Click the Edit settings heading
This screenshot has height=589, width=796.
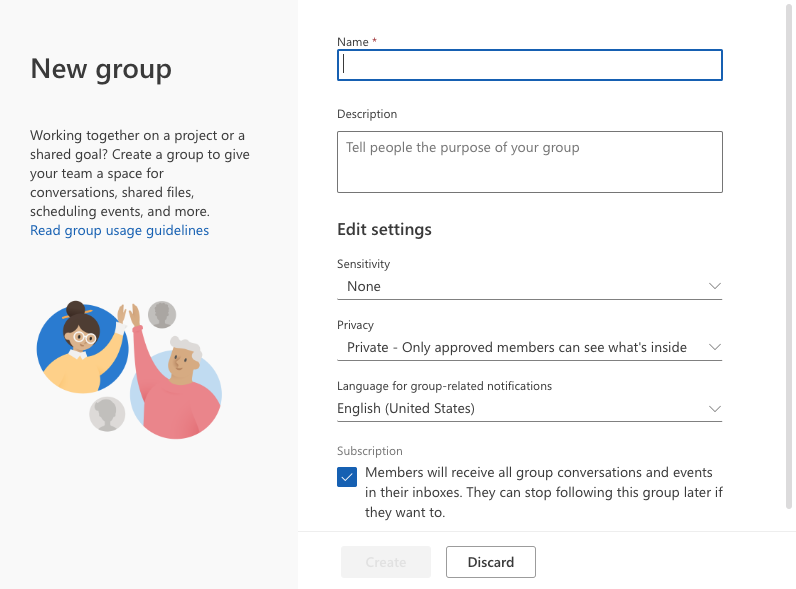(x=384, y=230)
